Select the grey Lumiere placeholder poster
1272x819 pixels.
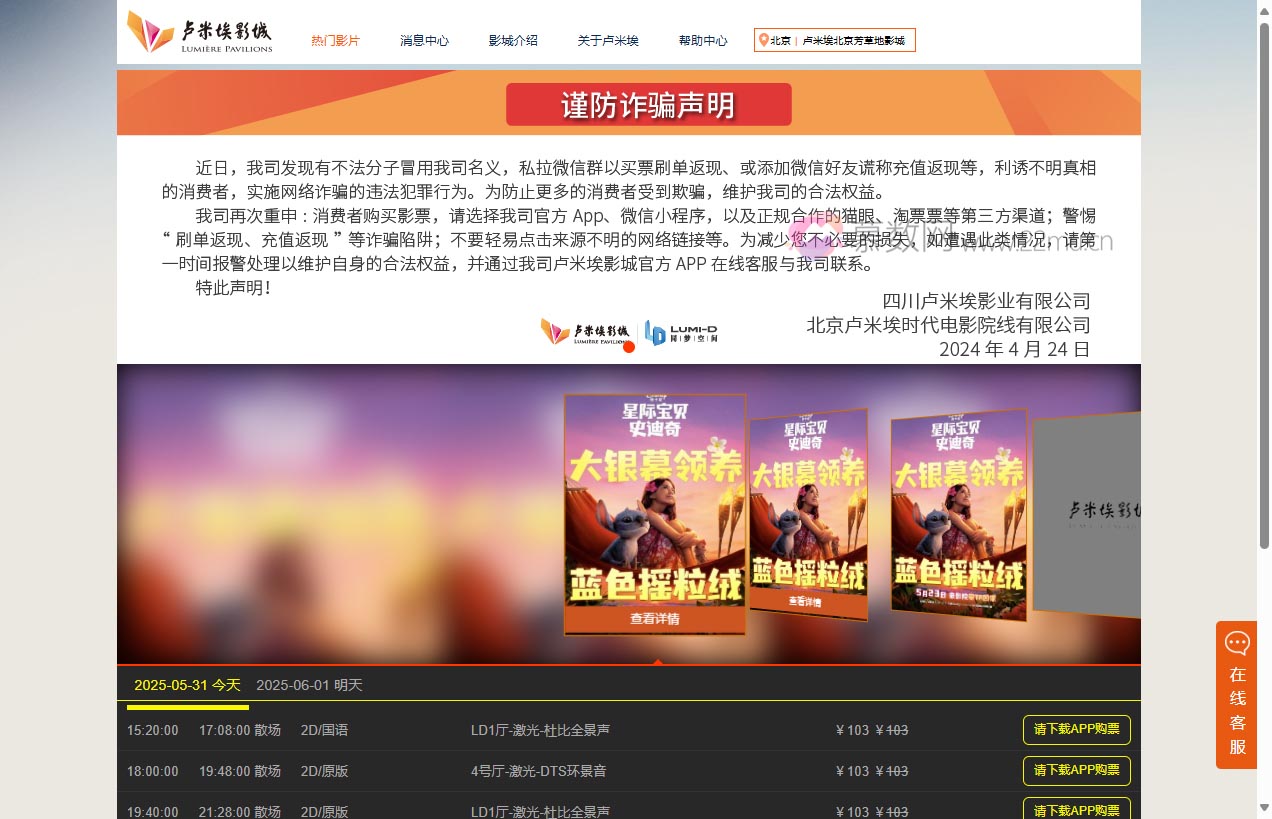pyautogui.click(x=1087, y=515)
